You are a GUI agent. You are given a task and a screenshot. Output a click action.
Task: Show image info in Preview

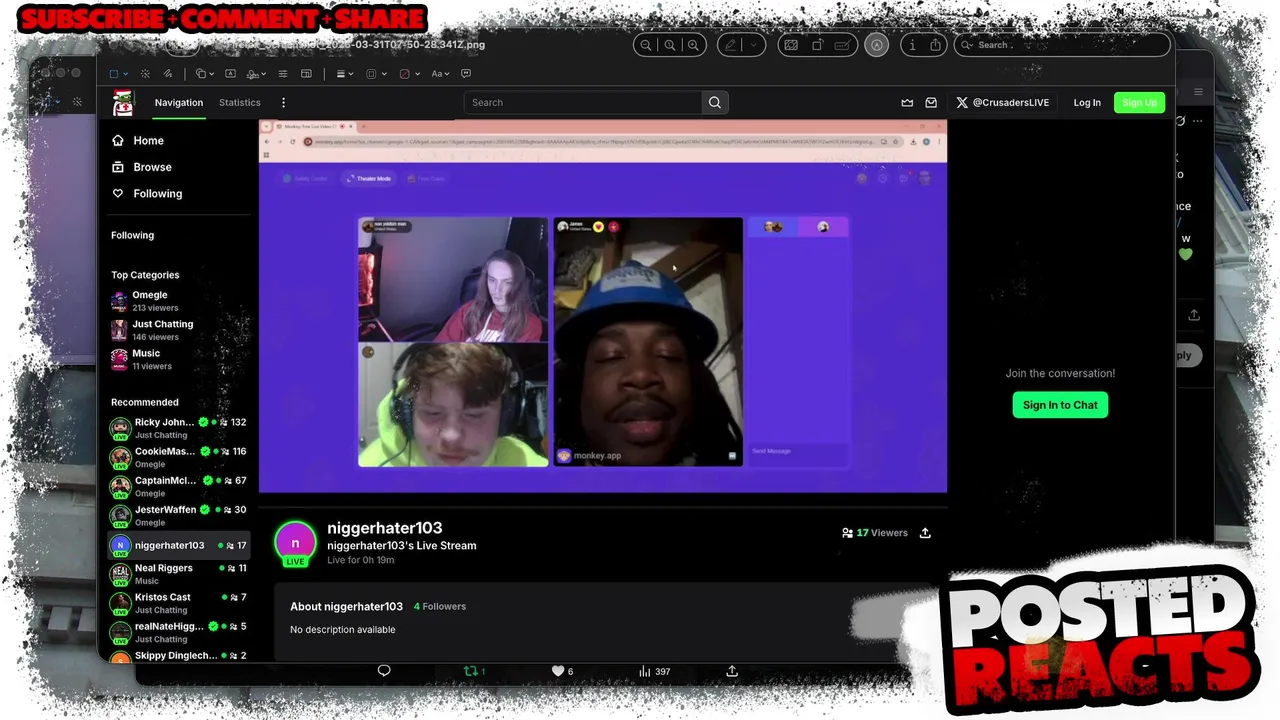click(911, 45)
